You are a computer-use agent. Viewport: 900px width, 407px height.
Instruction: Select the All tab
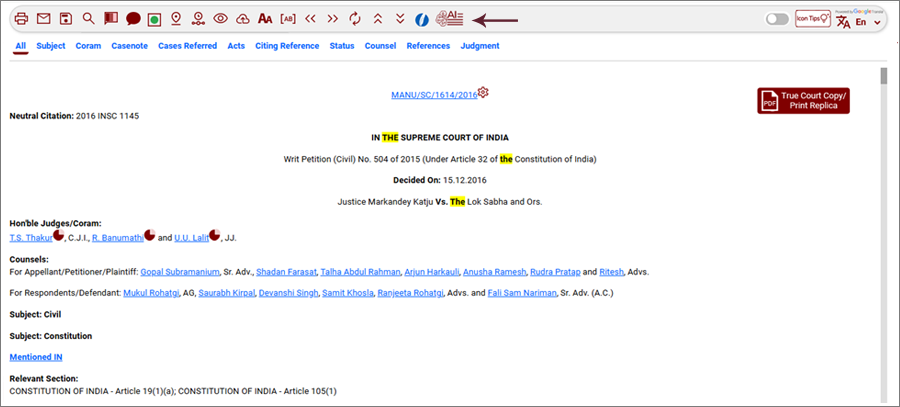click(21, 46)
